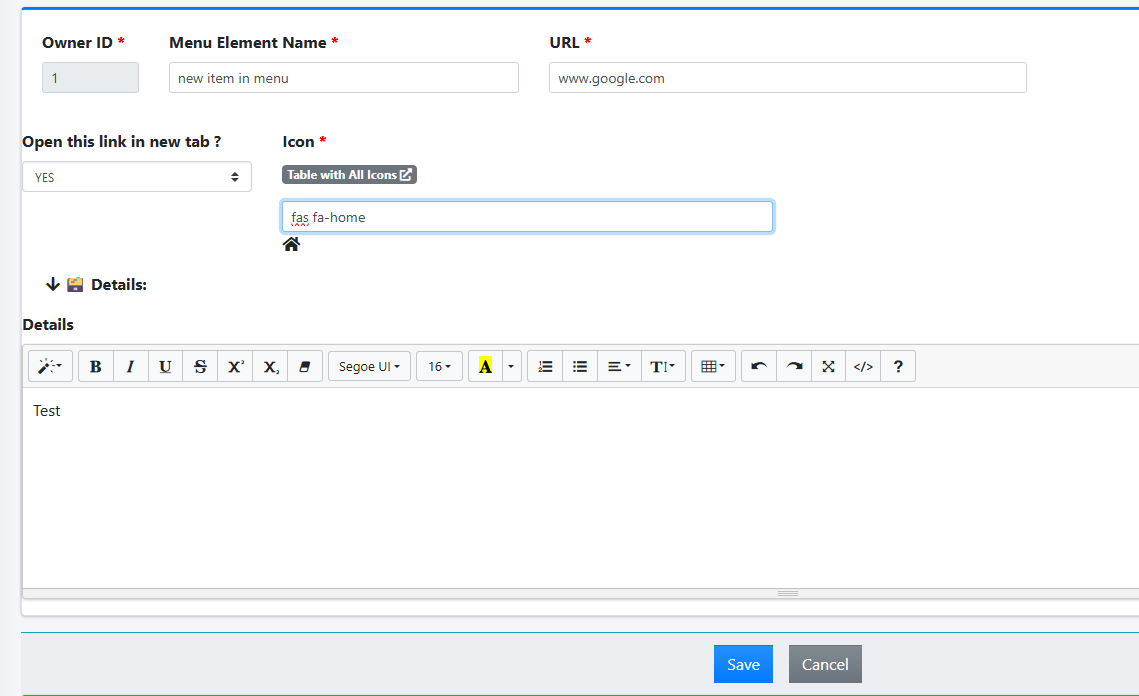Click the yellow highlighted A color button
This screenshot has height=696, width=1139.
pos(485,367)
